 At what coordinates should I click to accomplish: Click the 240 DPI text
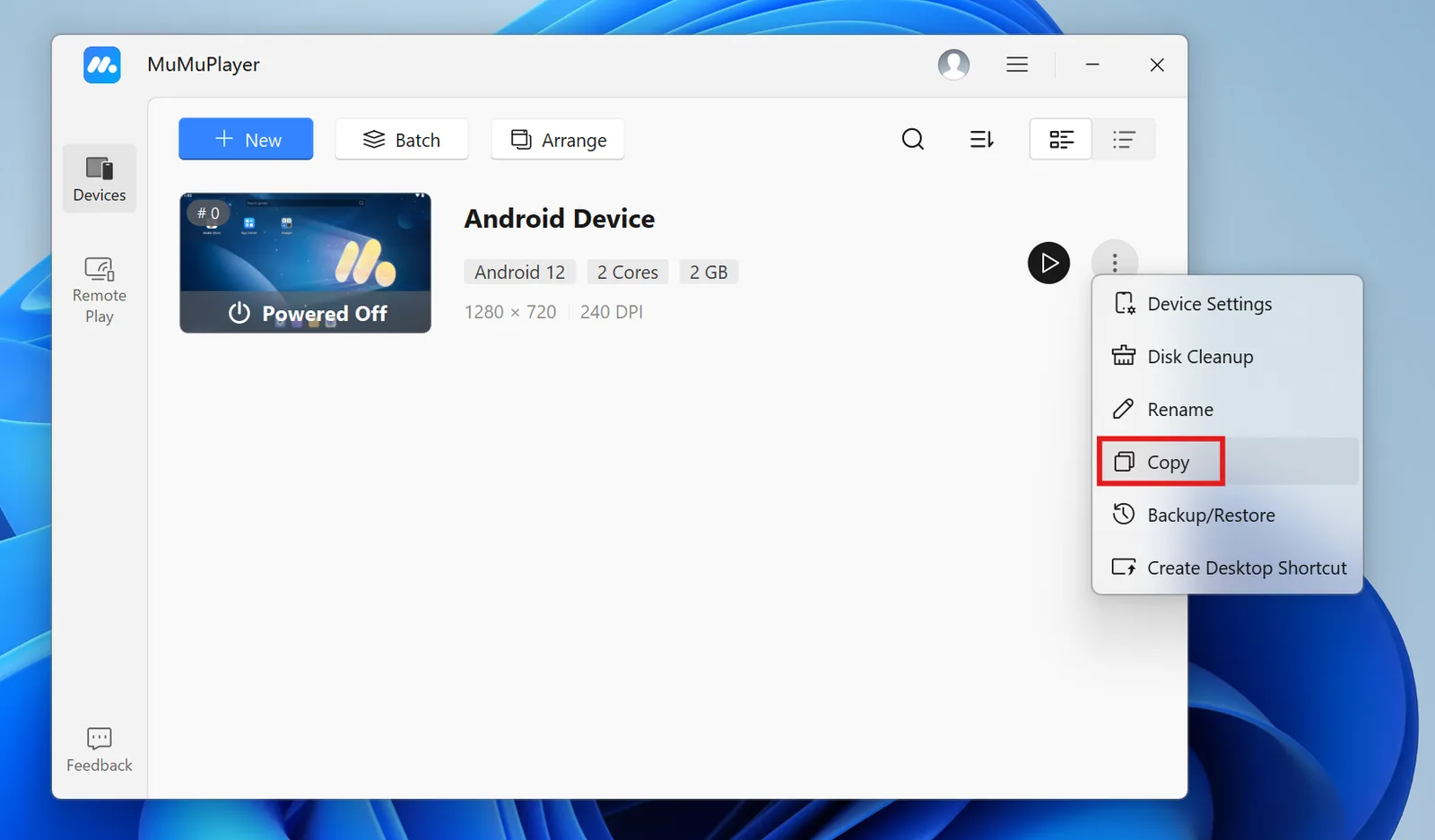coord(612,312)
